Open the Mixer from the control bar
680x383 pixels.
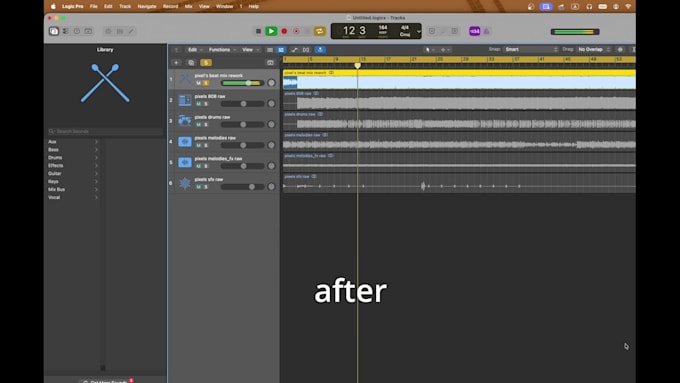click(120, 31)
